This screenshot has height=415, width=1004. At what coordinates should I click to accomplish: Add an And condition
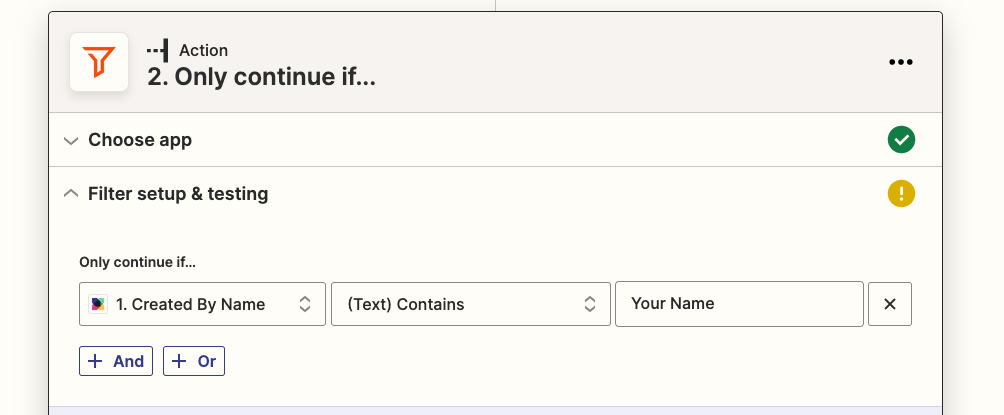[x=116, y=361]
